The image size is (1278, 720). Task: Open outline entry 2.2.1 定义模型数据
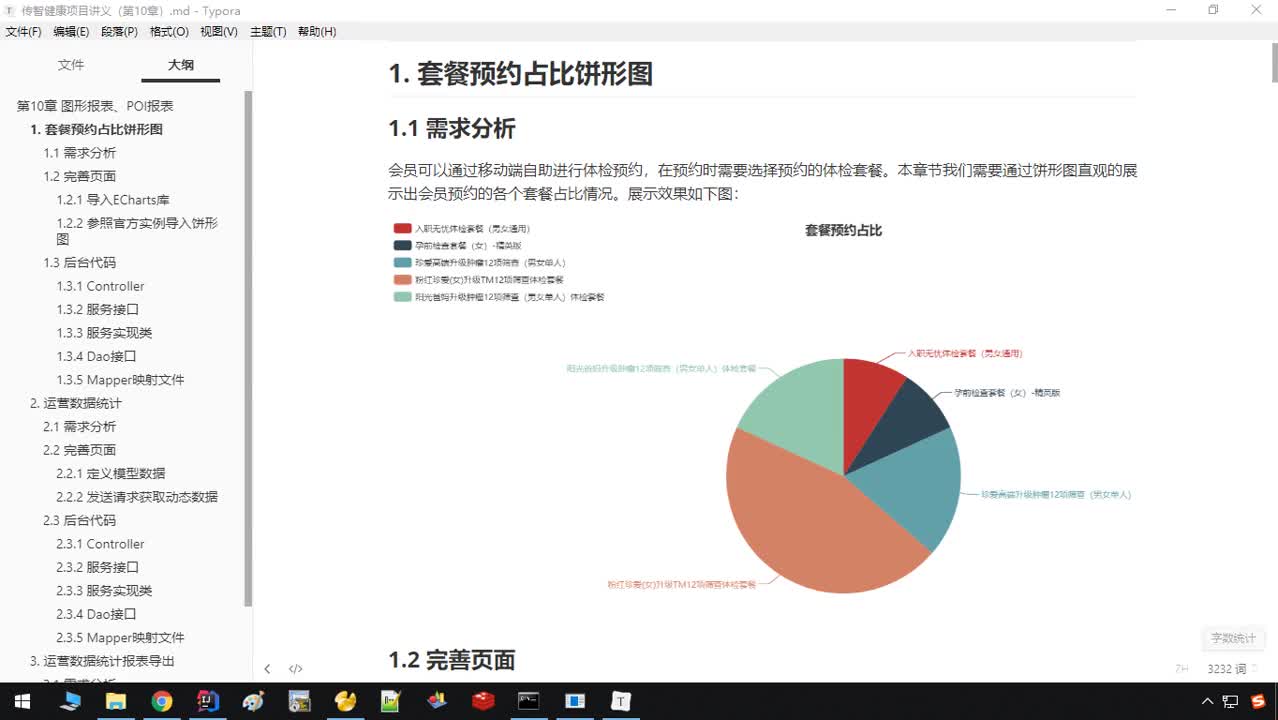click(110, 474)
